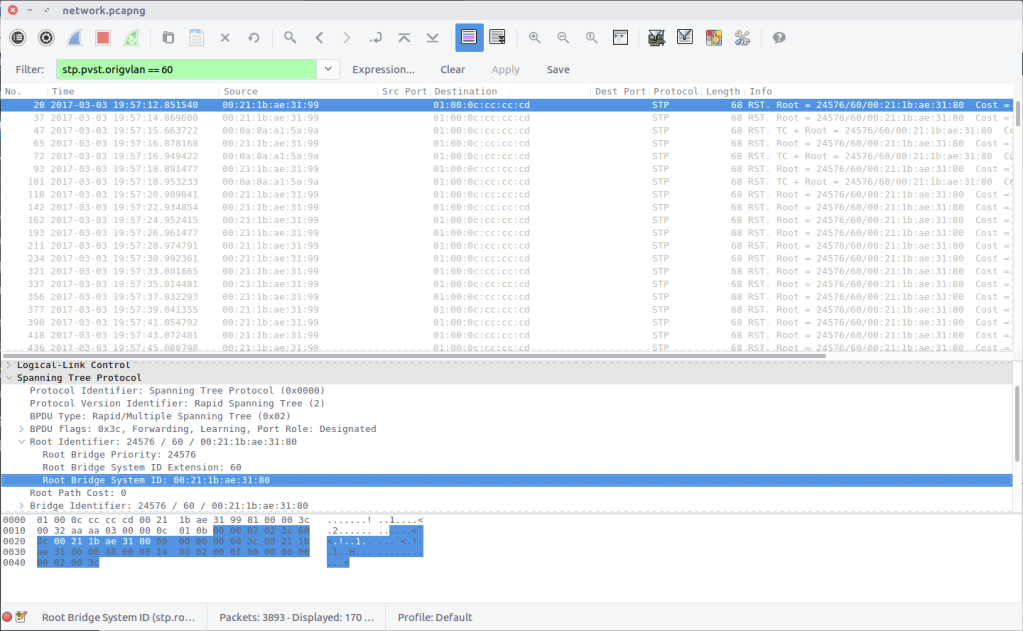The width and height of the screenshot is (1023, 631).
Task: Clear the display filter
Action: (452, 69)
